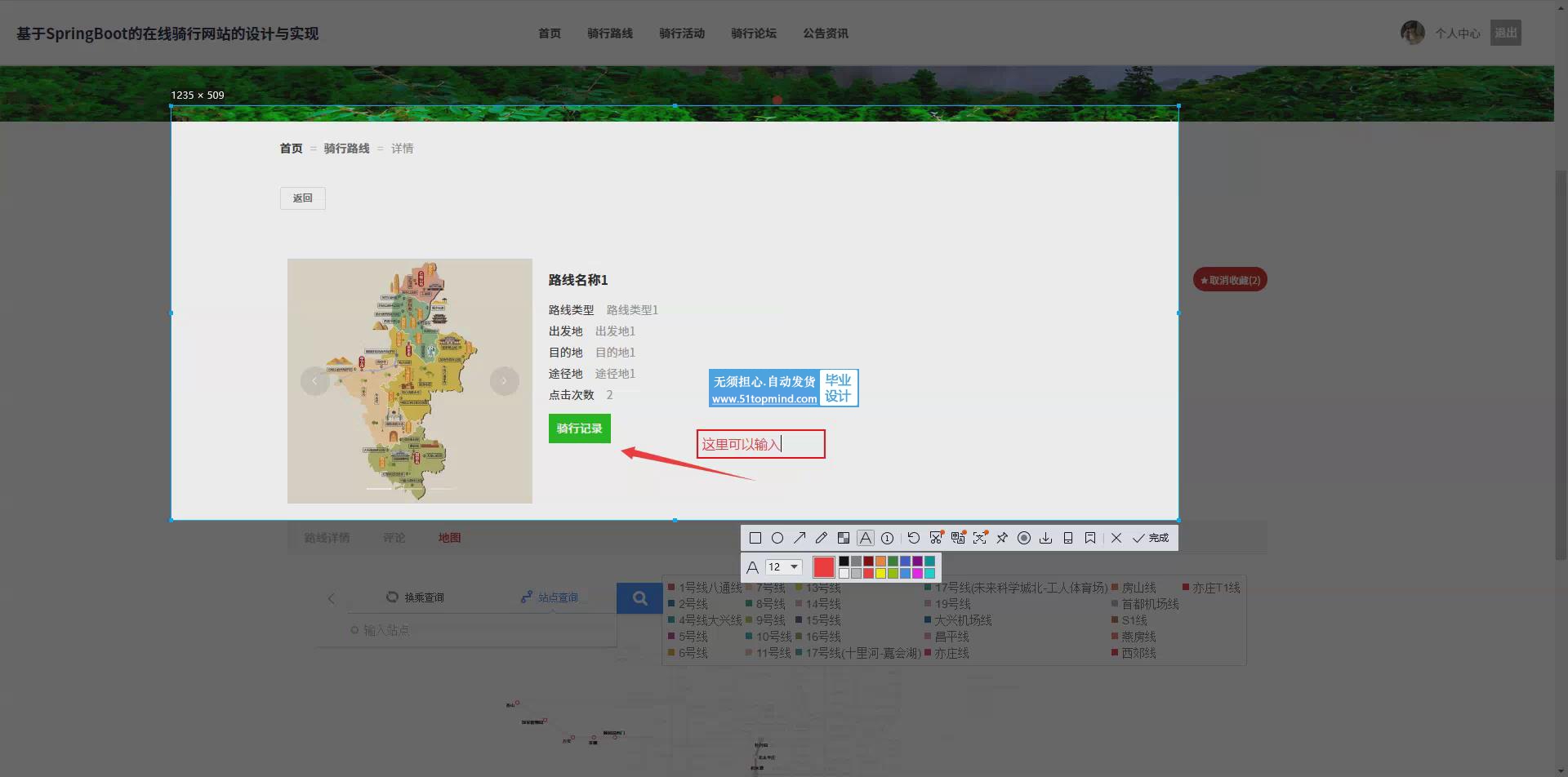Open the 骑行论坛 menu item

(754, 33)
